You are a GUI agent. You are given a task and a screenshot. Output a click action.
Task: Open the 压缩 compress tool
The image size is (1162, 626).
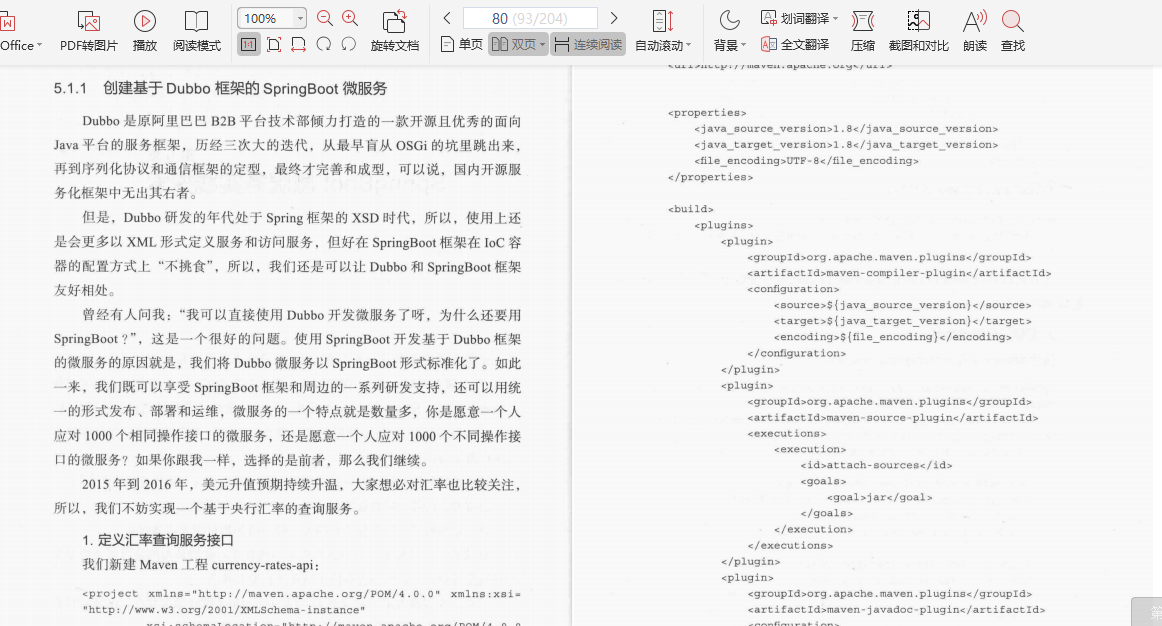pos(861,31)
